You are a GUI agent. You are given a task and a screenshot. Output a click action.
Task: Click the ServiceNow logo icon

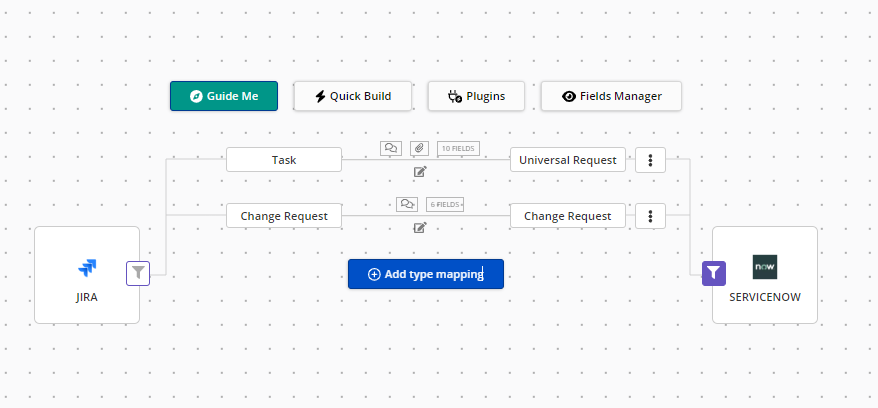tap(765, 267)
